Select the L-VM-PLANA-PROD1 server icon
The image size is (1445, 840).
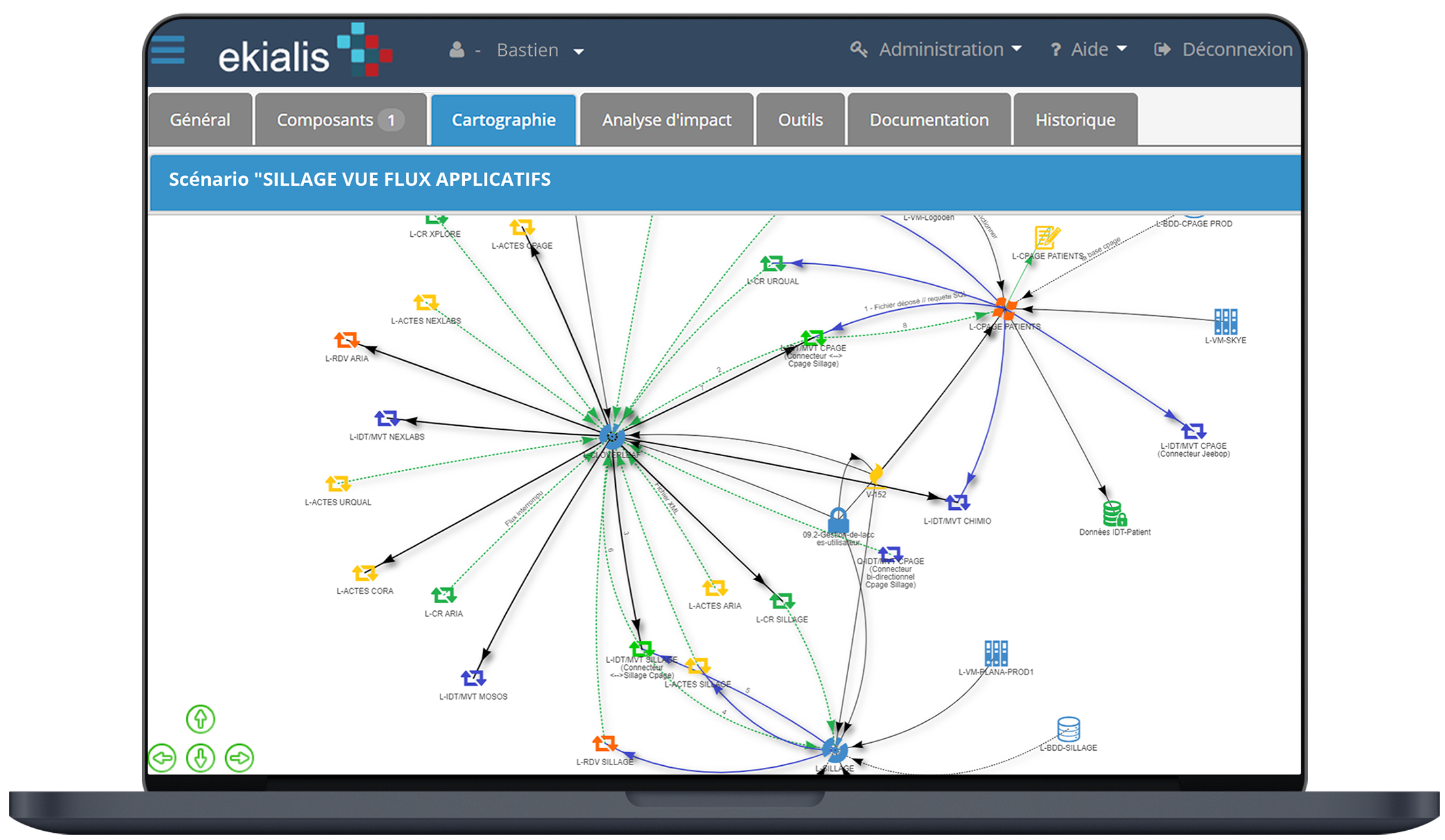(996, 653)
